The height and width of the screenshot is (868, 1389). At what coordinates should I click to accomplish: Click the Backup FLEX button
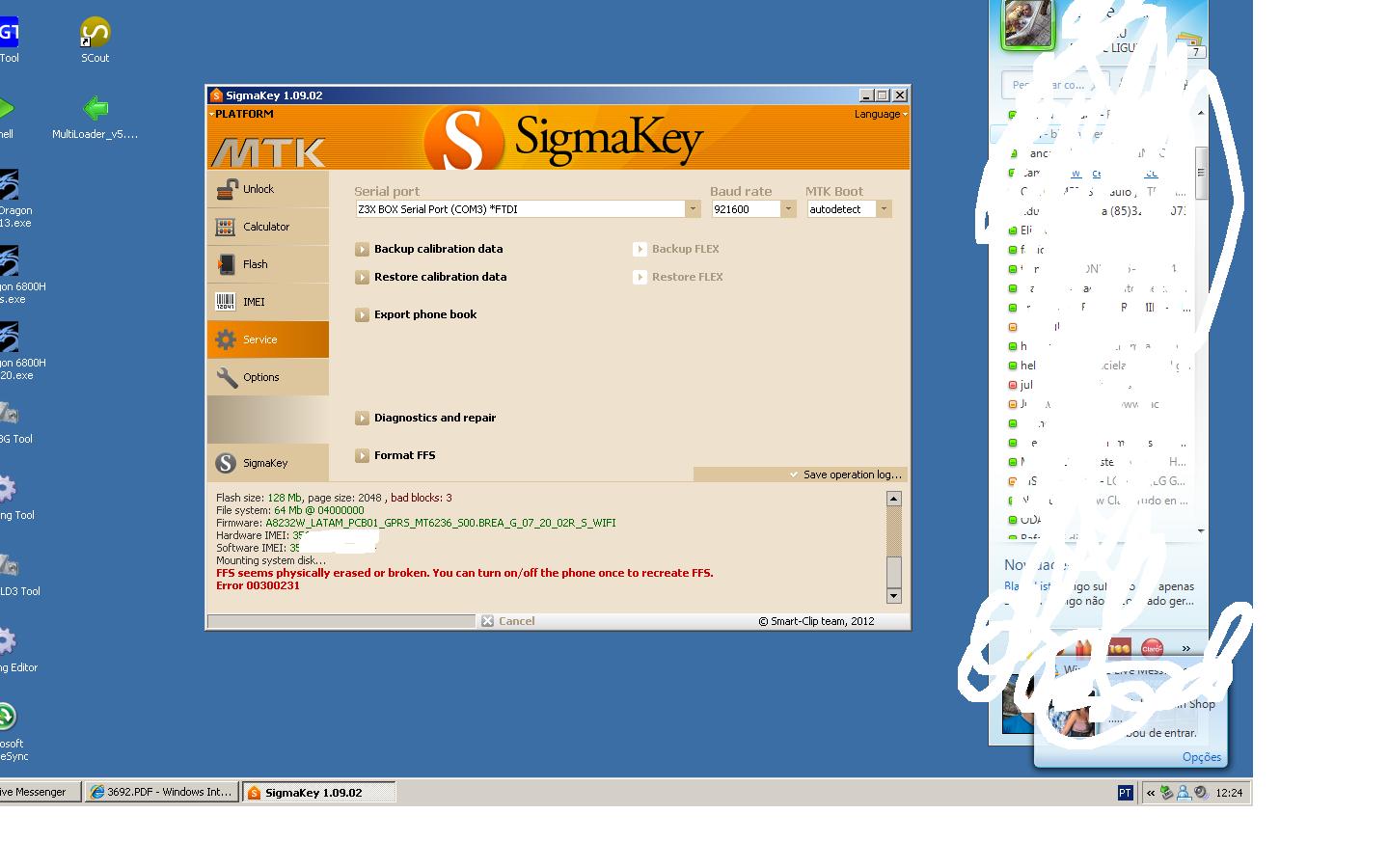[x=676, y=249]
